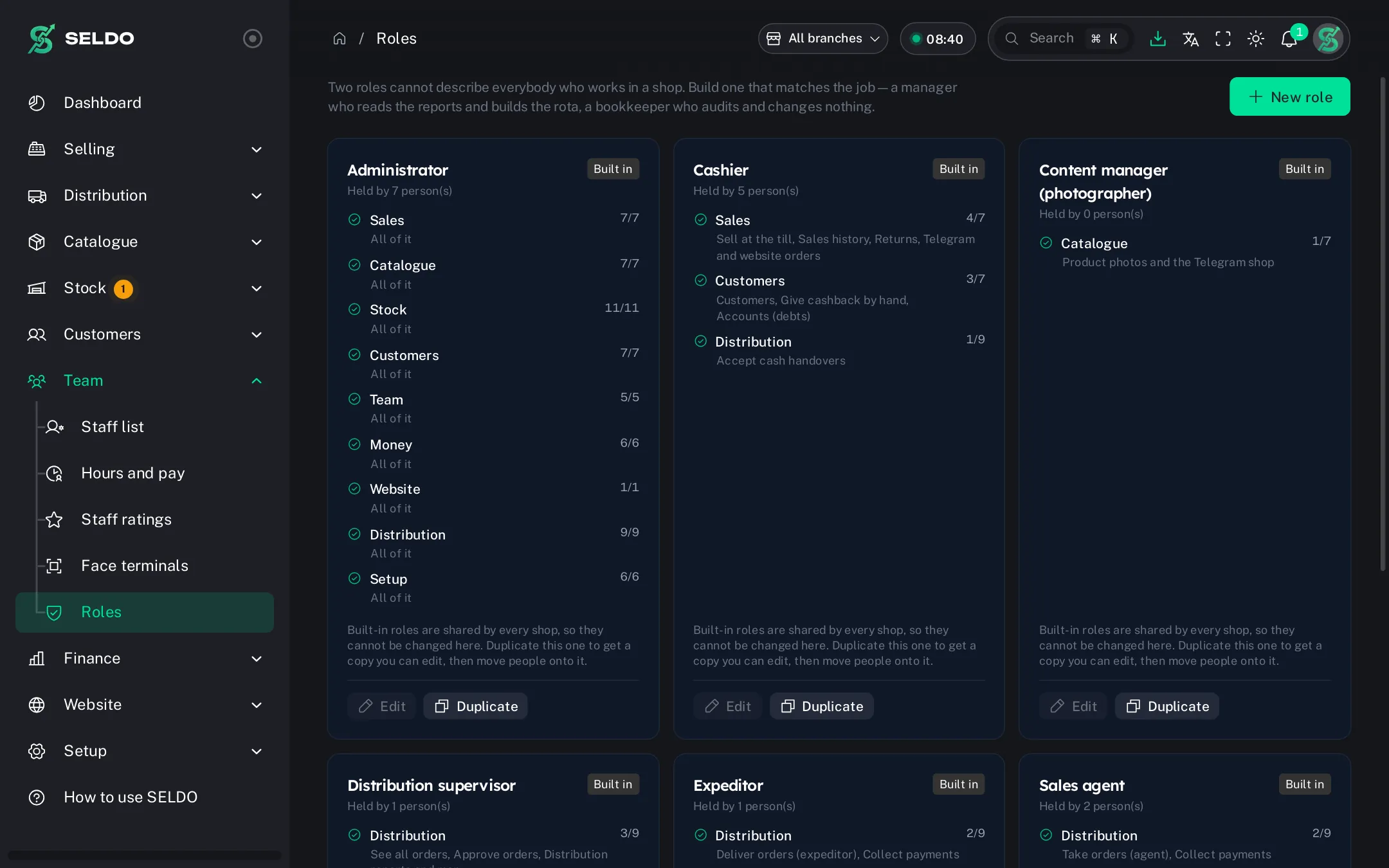Click the Stock badge showing 1
The width and height of the screenshot is (1389, 868).
pos(123,289)
